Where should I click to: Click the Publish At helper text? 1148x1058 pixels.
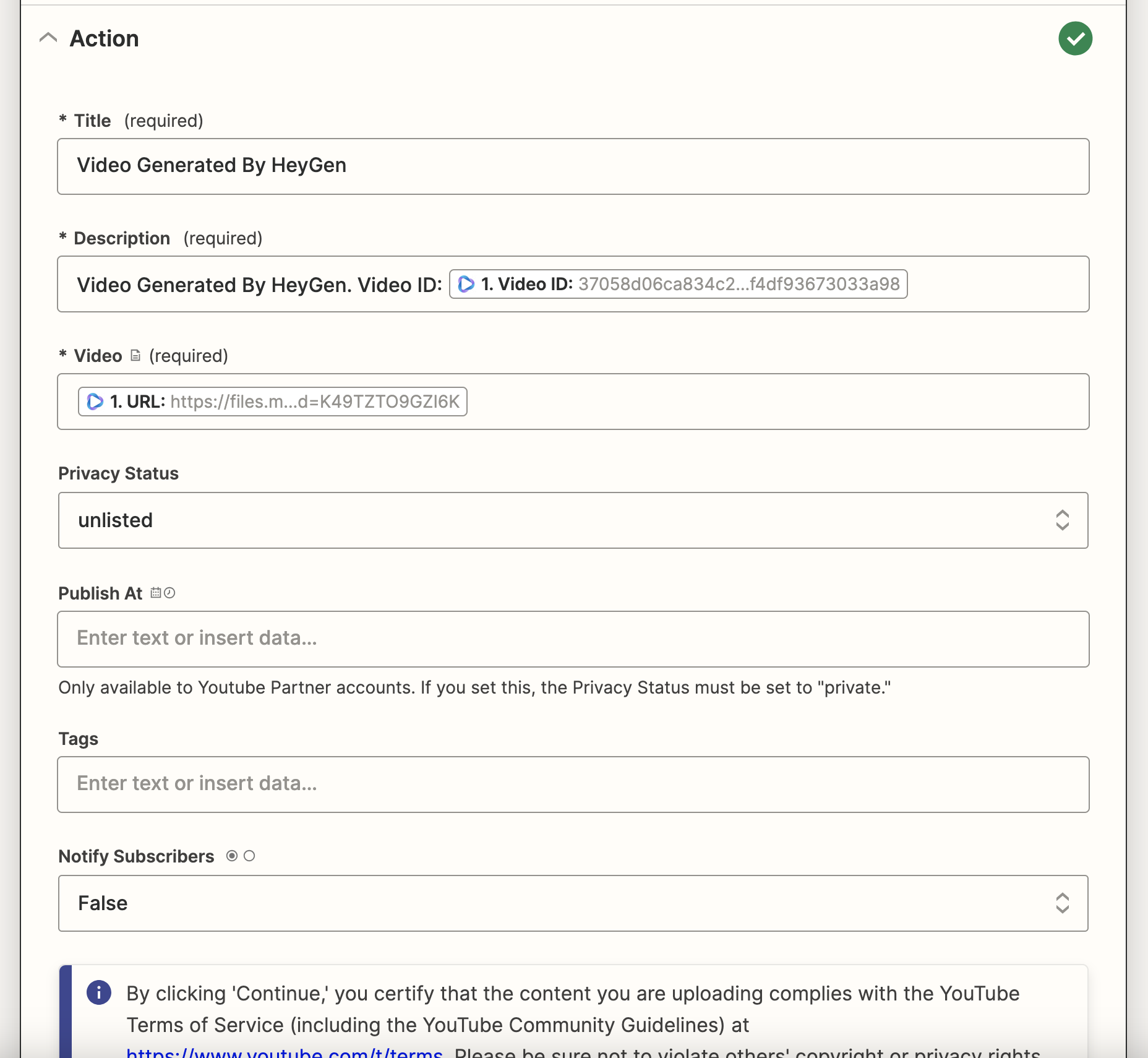[x=474, y=687]
